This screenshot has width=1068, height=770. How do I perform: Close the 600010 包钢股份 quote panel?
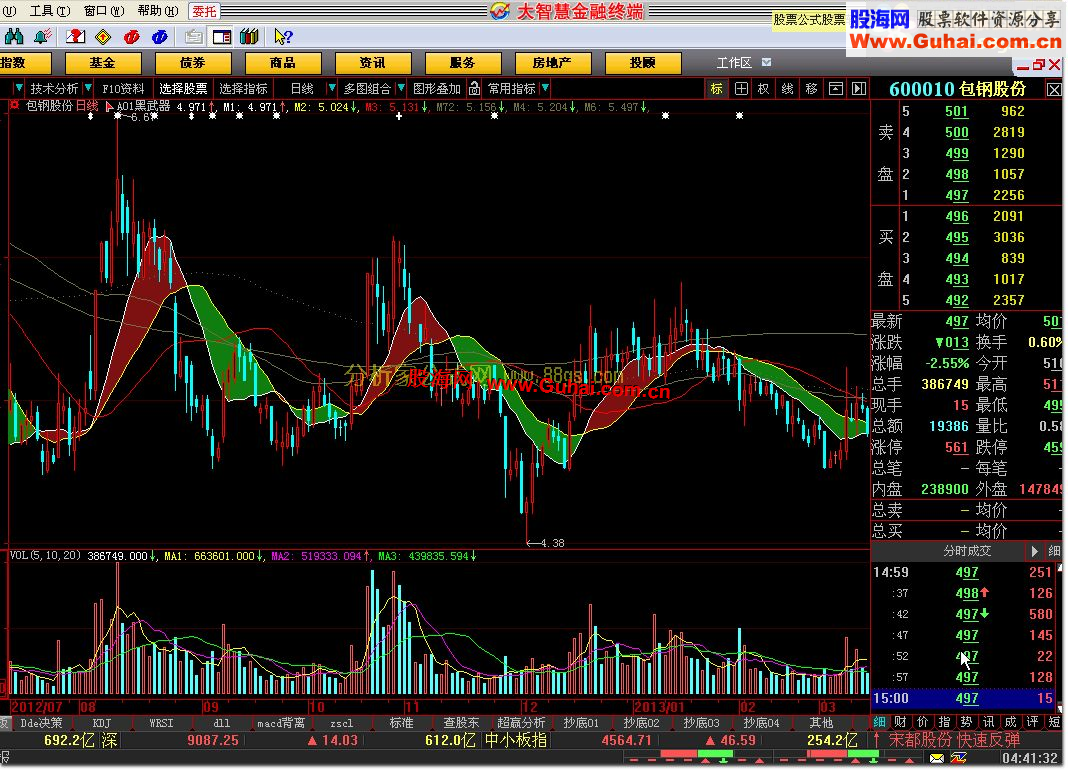coord(1054,89)
